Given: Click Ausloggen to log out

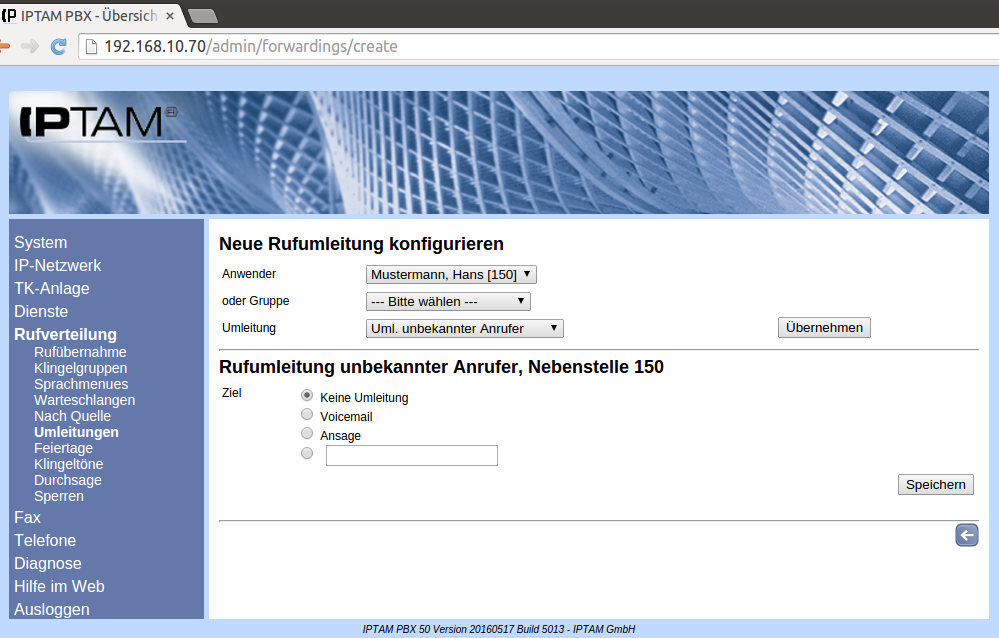Looking at the screenshot, I should point(52,609).
